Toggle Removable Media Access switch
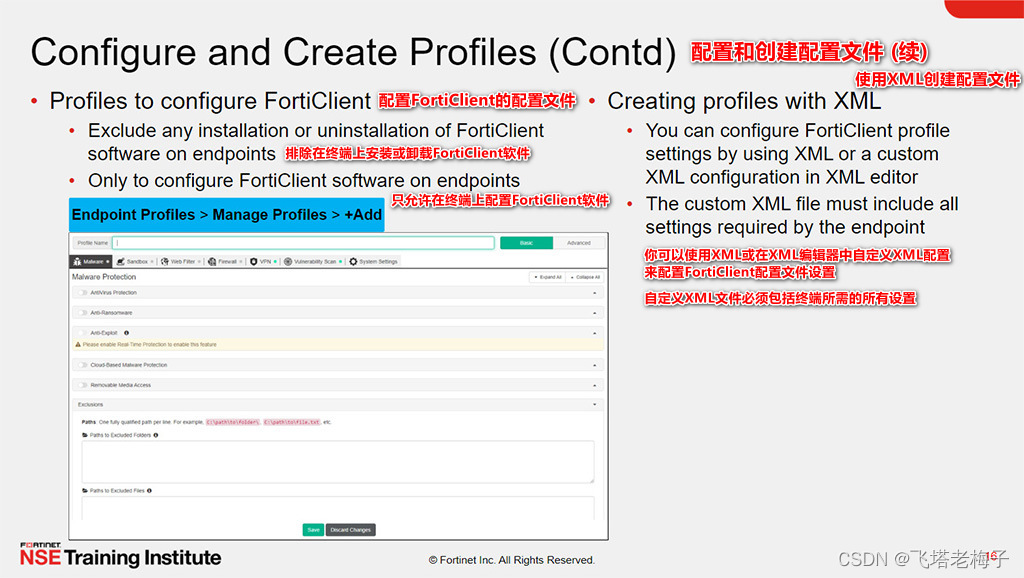The height and width of the screenshot is (578, 1024). [82, 385]
